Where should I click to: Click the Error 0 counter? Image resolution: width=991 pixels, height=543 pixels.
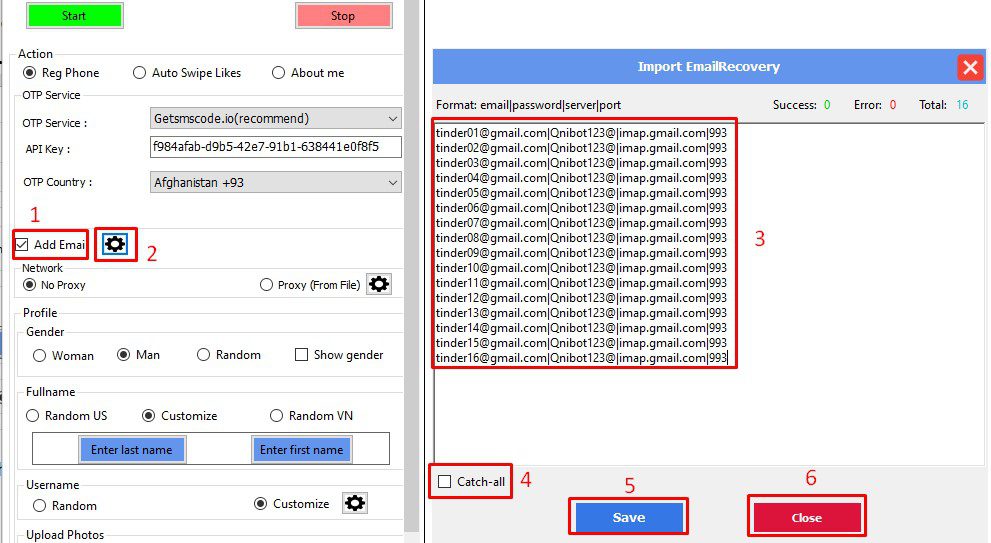click(x=875, y=105)
